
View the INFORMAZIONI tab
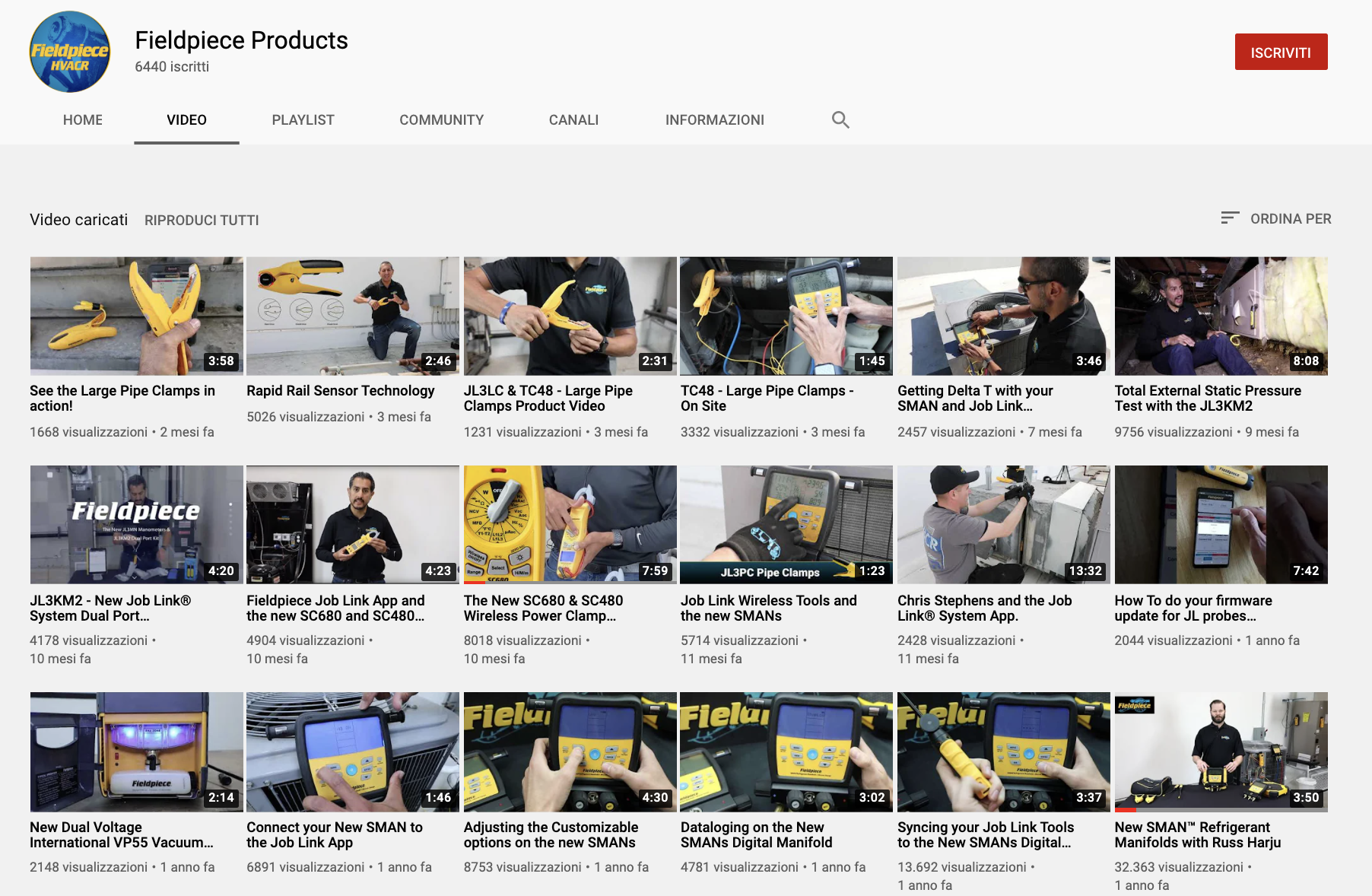pos(715,119)
